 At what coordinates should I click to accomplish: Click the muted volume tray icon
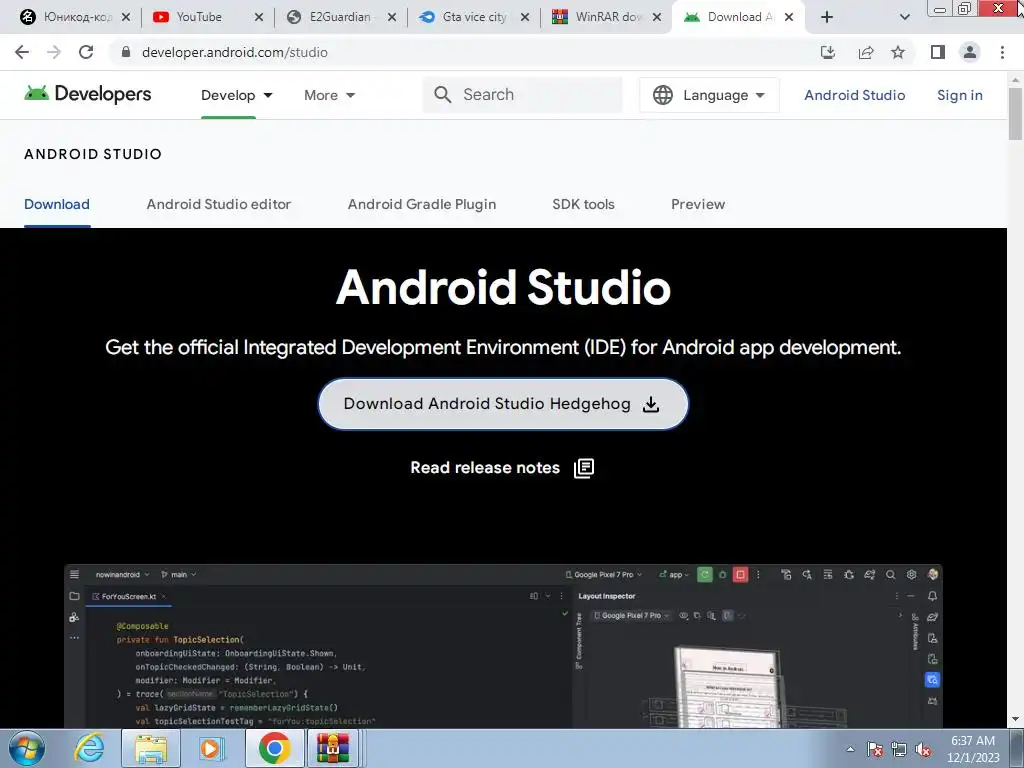[x=923, y=749]
